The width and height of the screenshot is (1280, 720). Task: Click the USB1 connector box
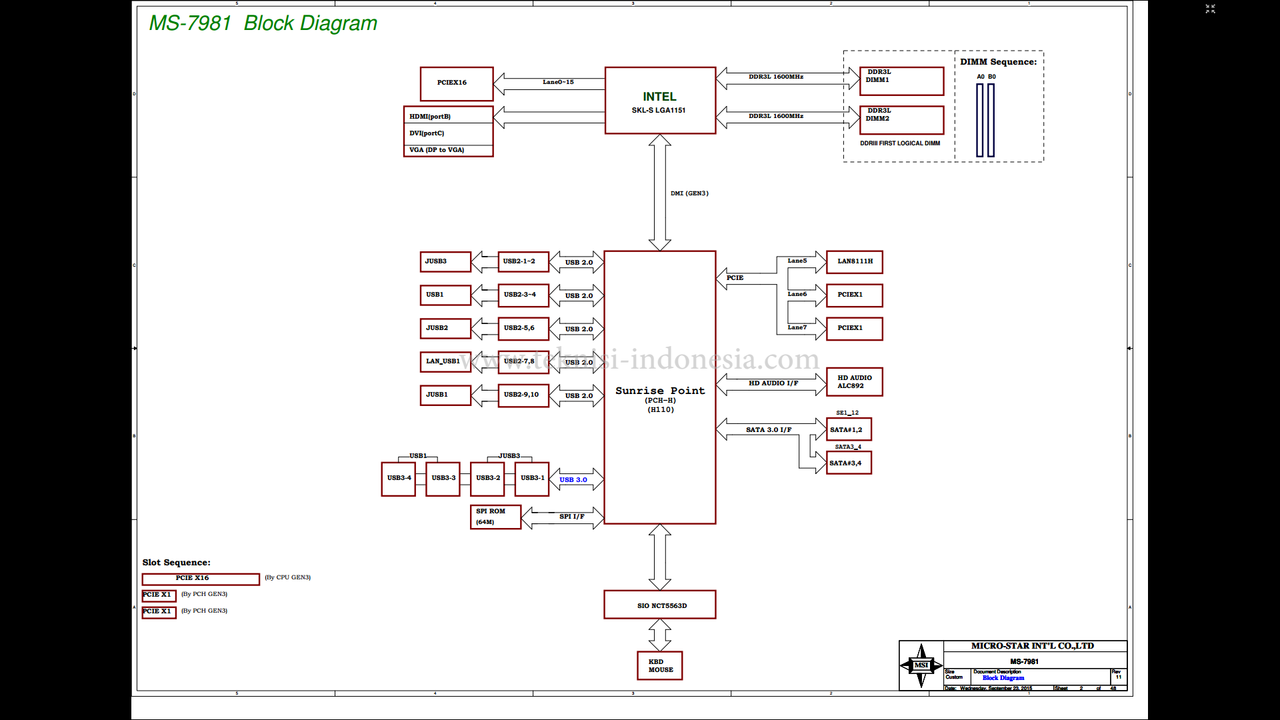coord(446,295)
